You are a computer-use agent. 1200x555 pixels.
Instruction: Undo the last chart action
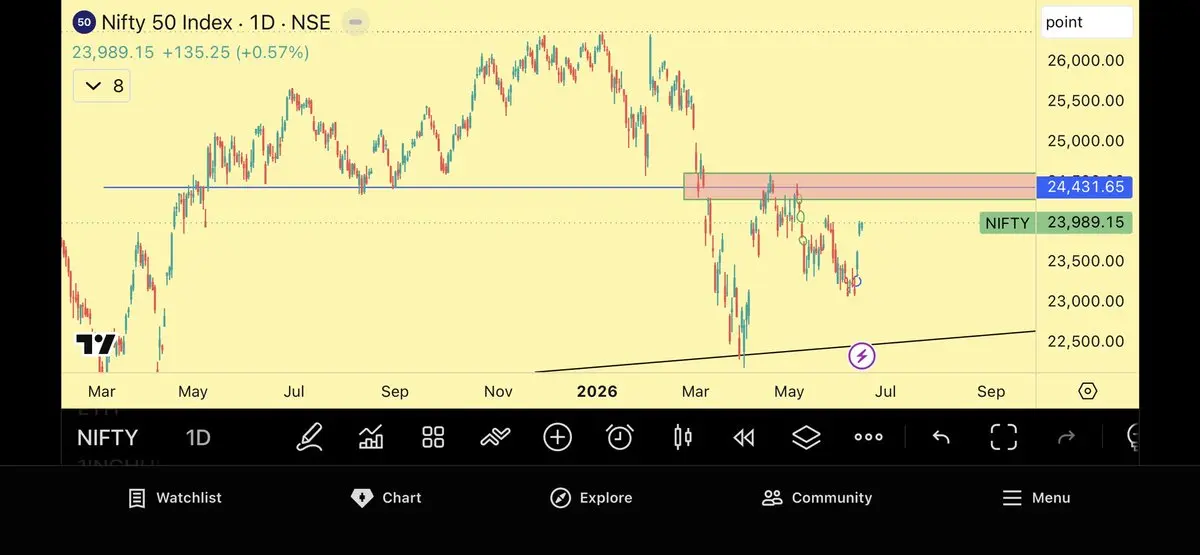pyautogui.click(x=941, y=437)
